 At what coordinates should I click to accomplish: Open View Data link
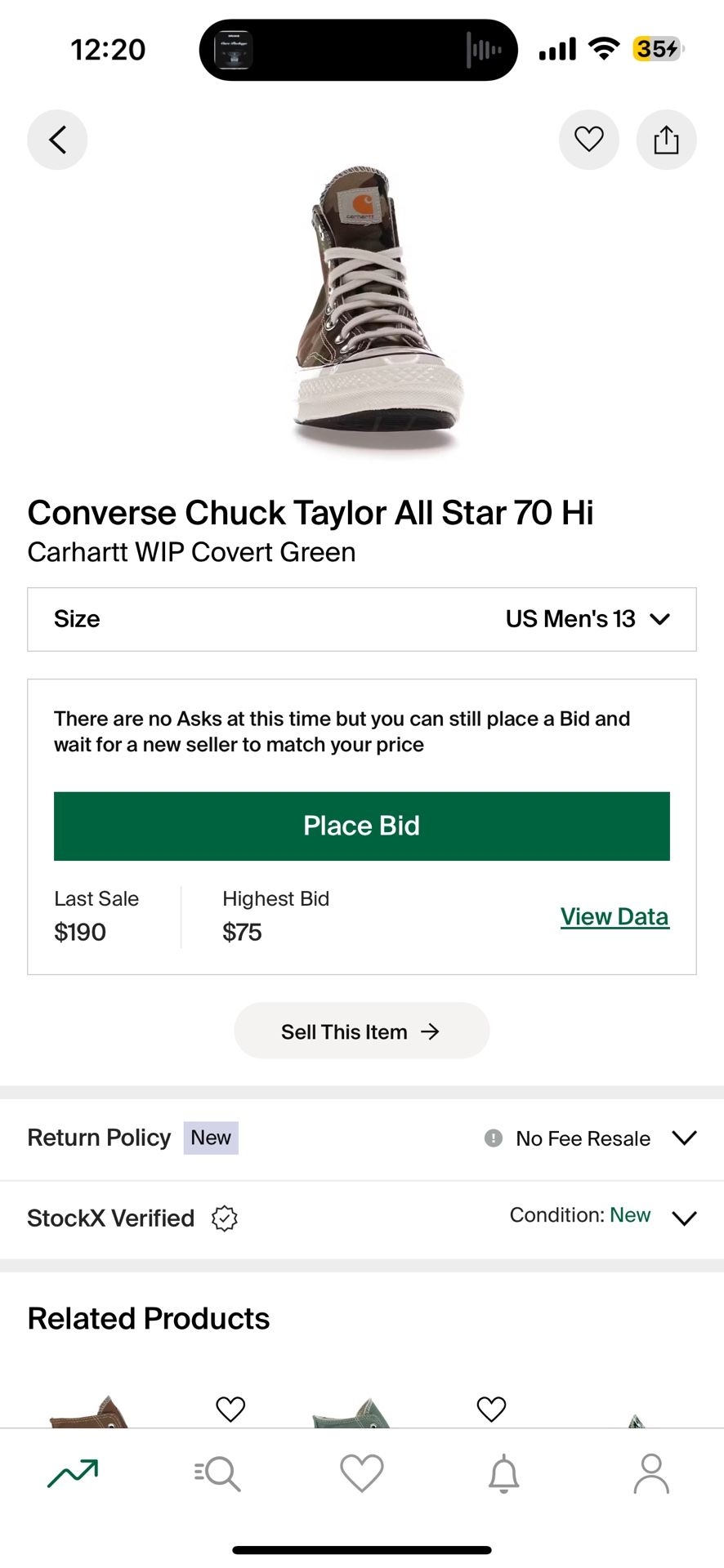pyautogui.click(x=615, y=915)
